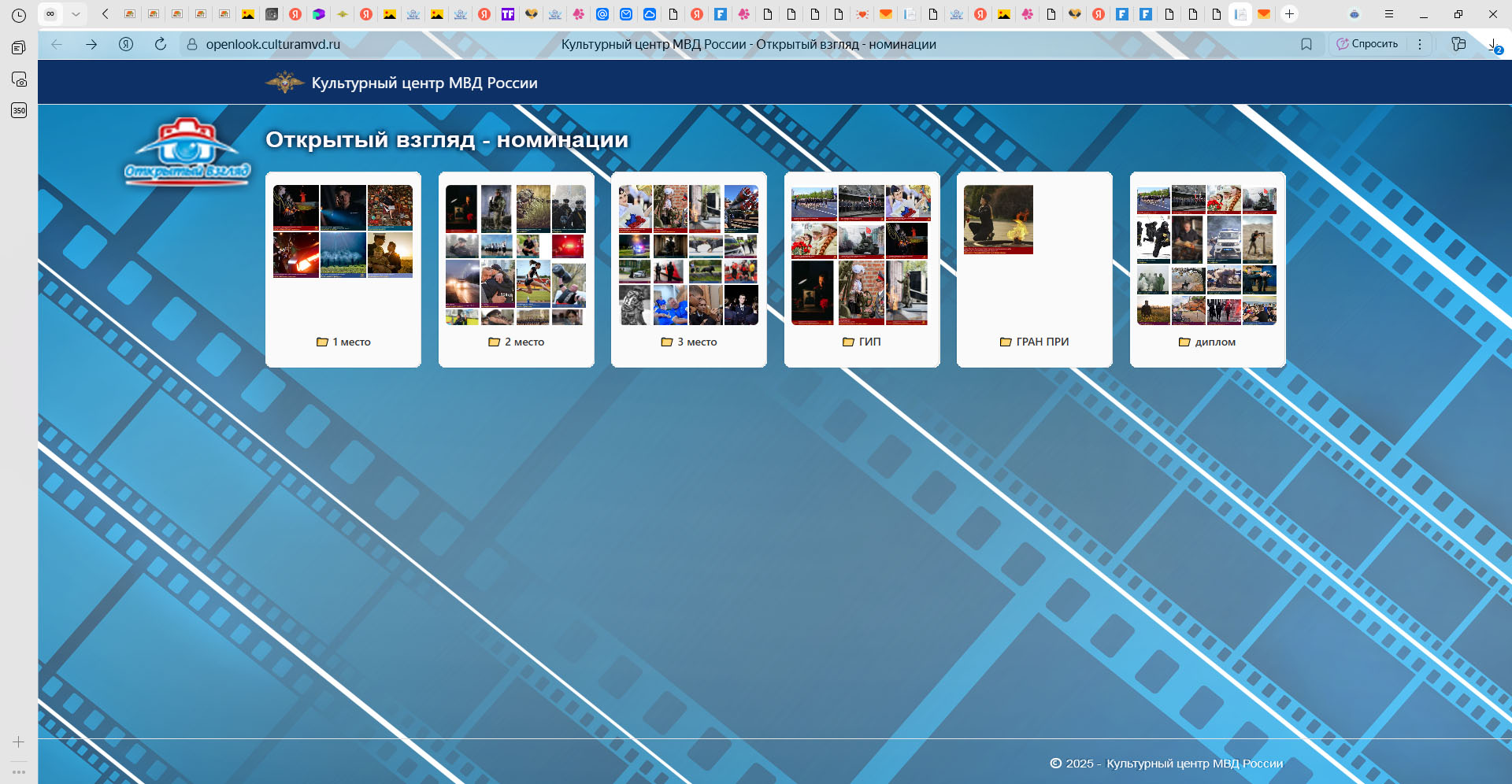Open the browser hamburger menu
The height and width of the screenshot is (784, 1512).
click(x=1389, y=14)
